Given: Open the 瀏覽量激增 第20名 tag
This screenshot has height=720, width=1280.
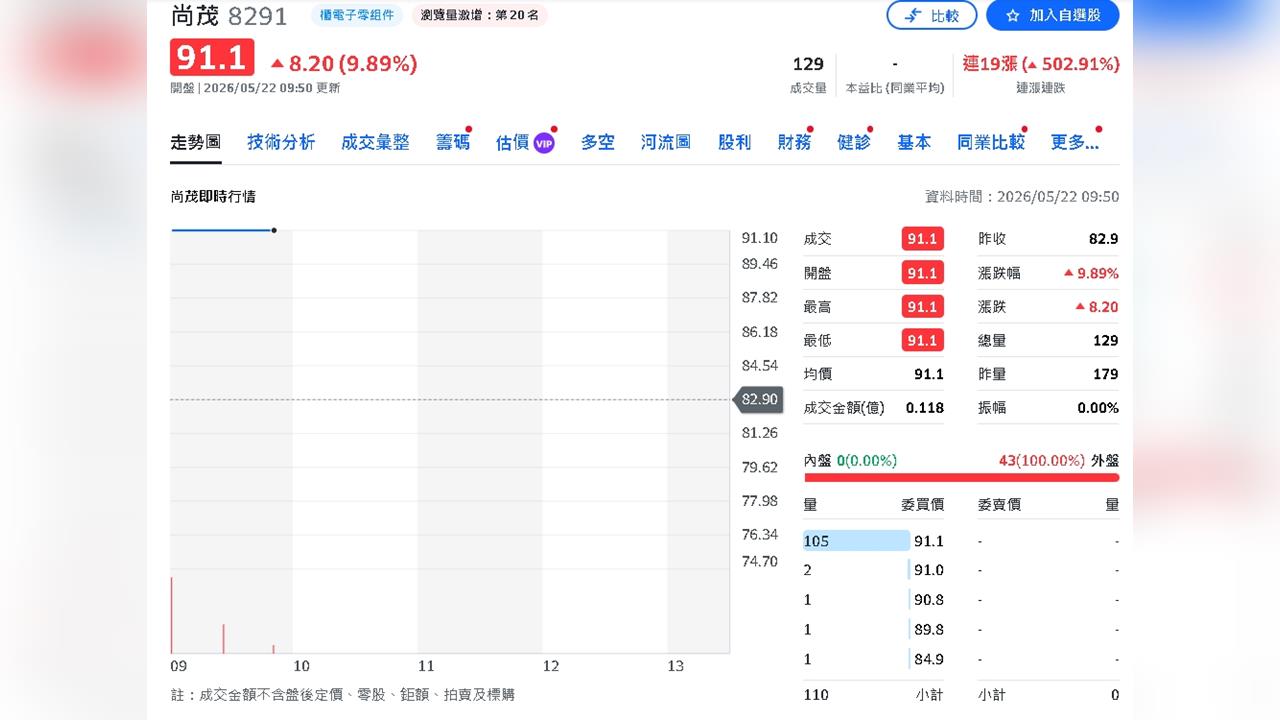Looking at the screenshot, I should pyautogui.click(x=480, y=15).
